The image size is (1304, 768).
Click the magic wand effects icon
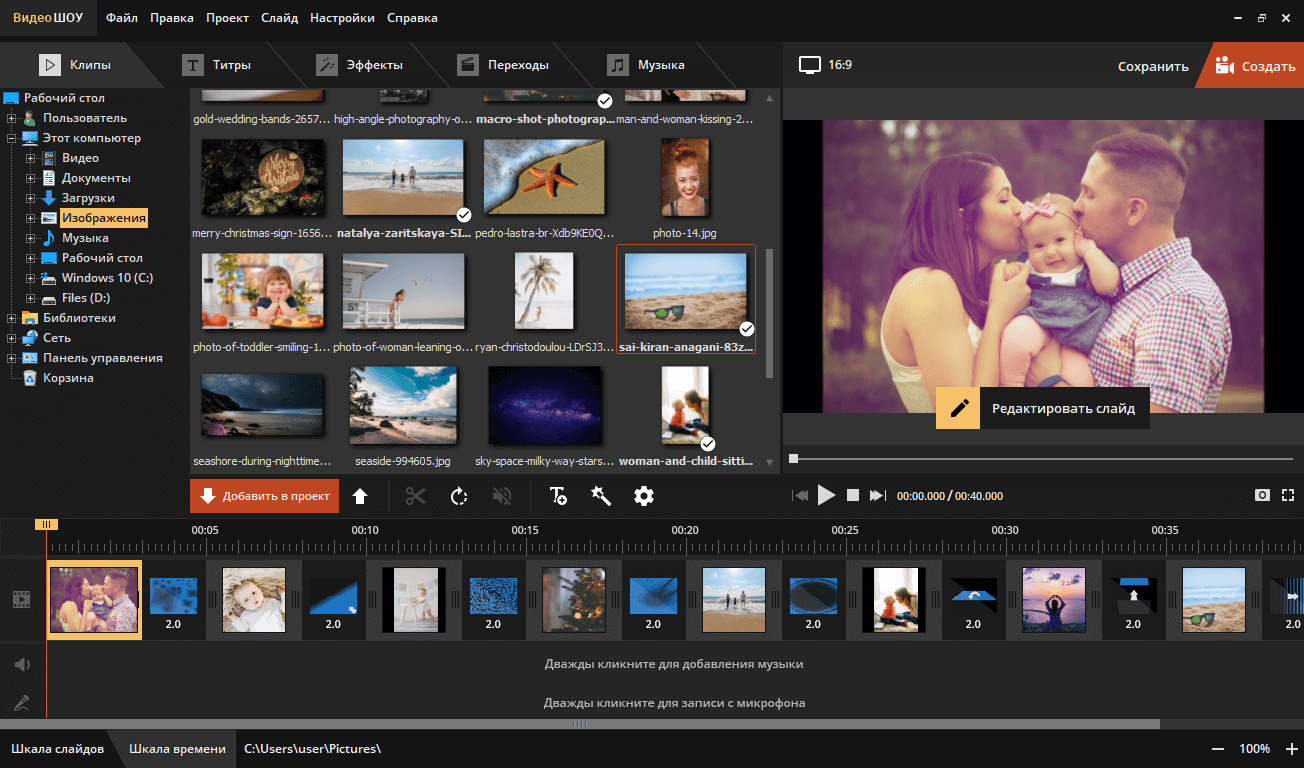pos(601,496)
